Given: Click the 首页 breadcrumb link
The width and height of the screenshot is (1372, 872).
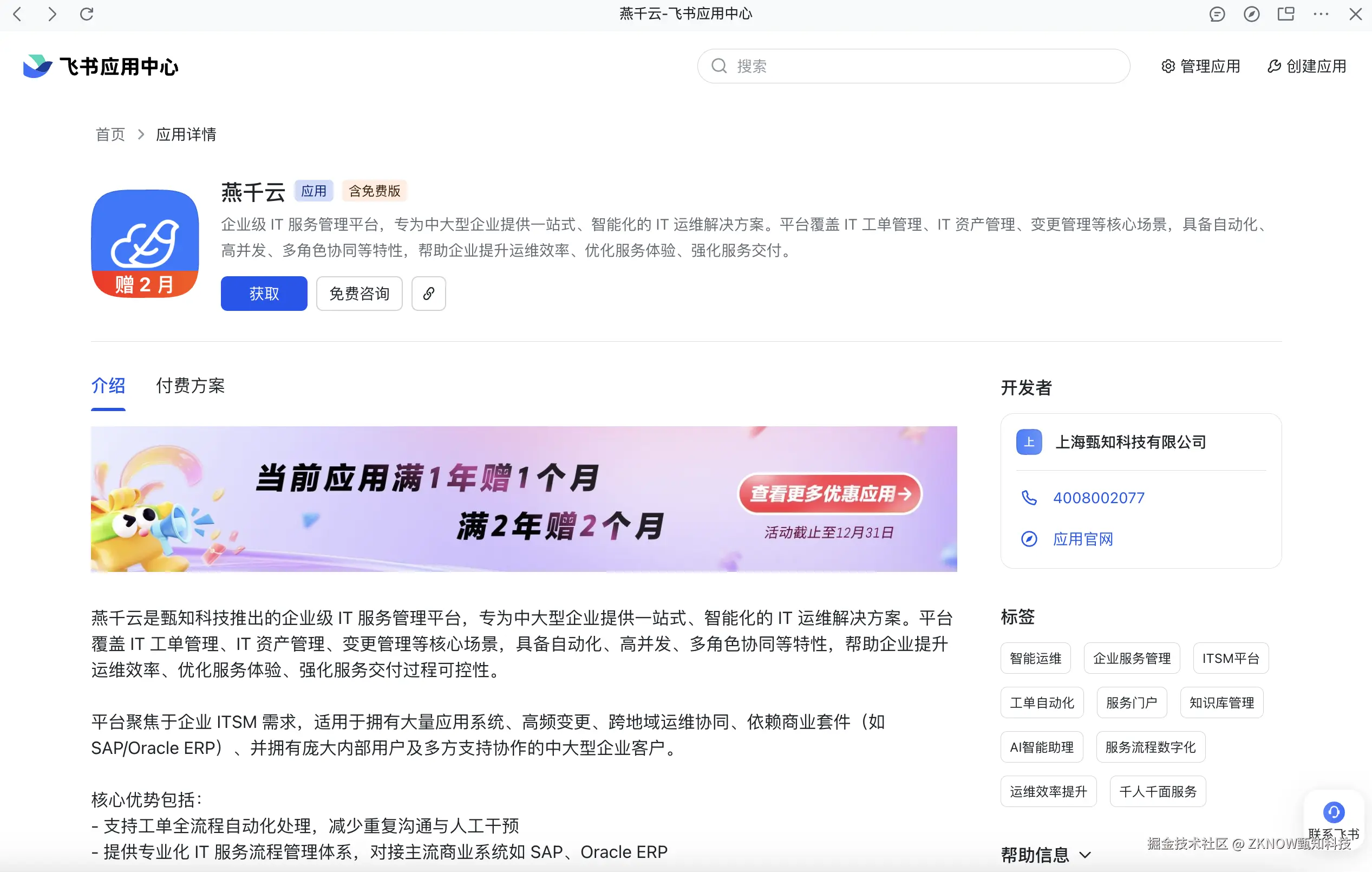Looking at the screenshot, I should click(110, 134).
